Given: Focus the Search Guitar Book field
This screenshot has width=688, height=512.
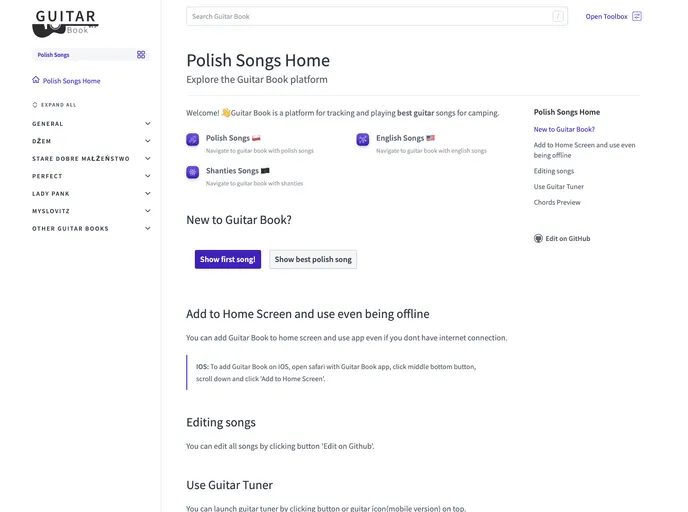Looking at the screenshot, I should click(370, 16).
